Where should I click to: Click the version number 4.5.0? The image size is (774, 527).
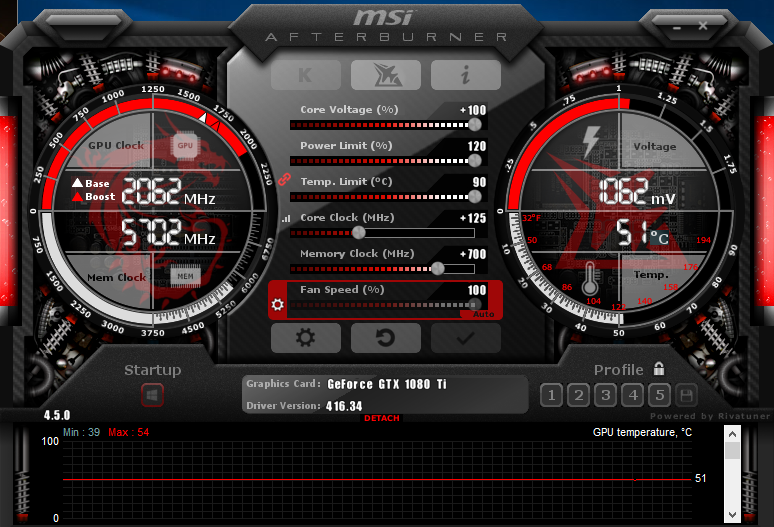click(57, 415)
